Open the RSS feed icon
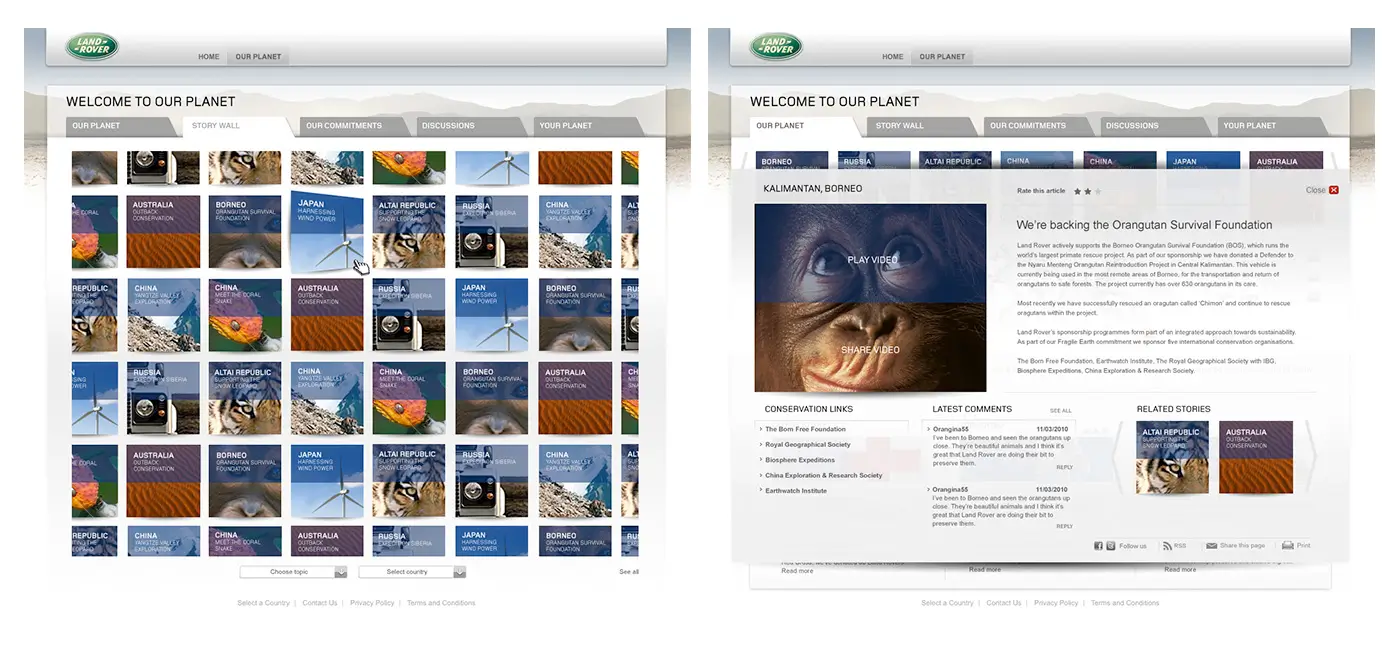 1167,546
